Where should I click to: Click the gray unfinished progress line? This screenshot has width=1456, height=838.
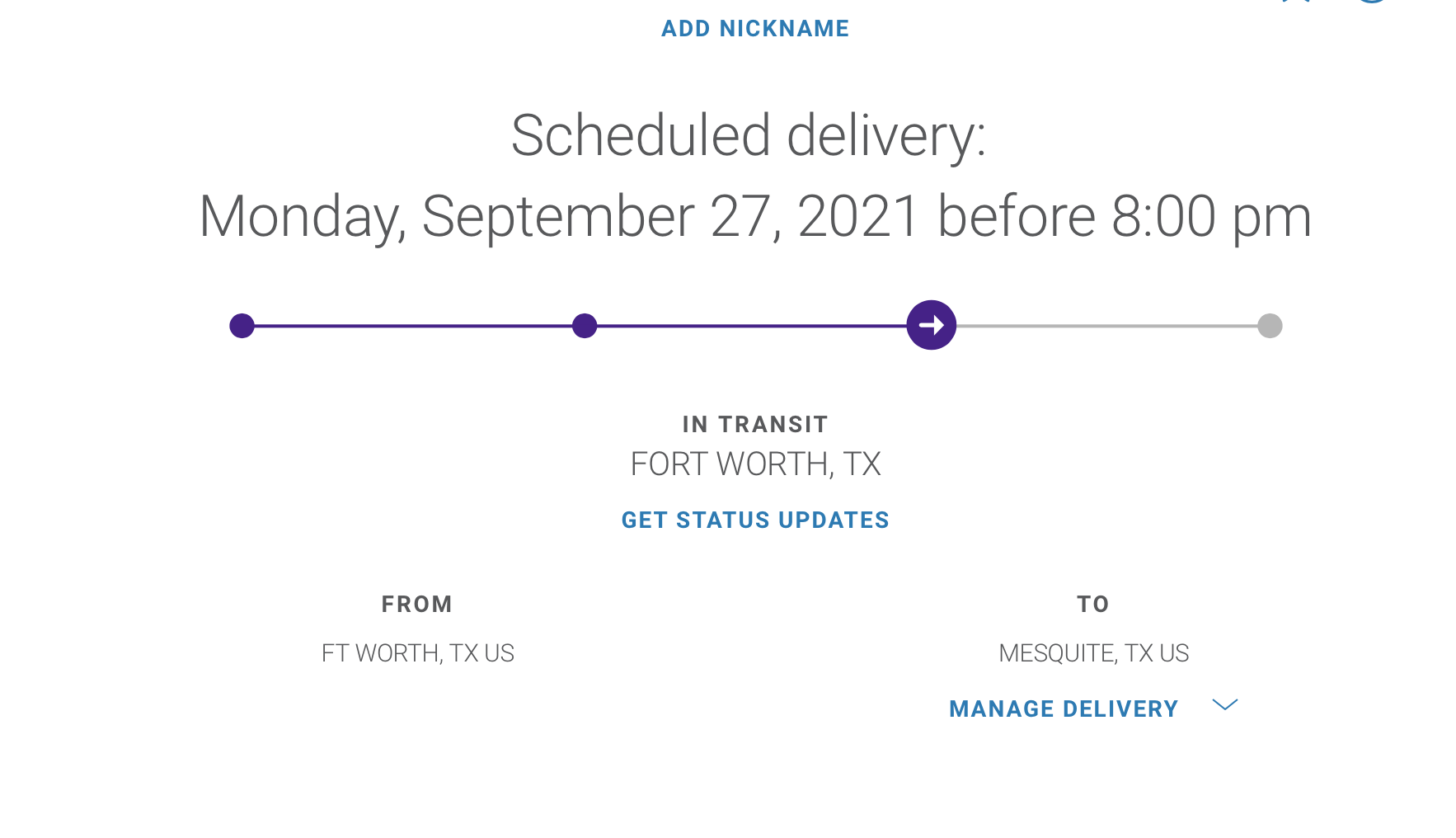pos(1106,326)
